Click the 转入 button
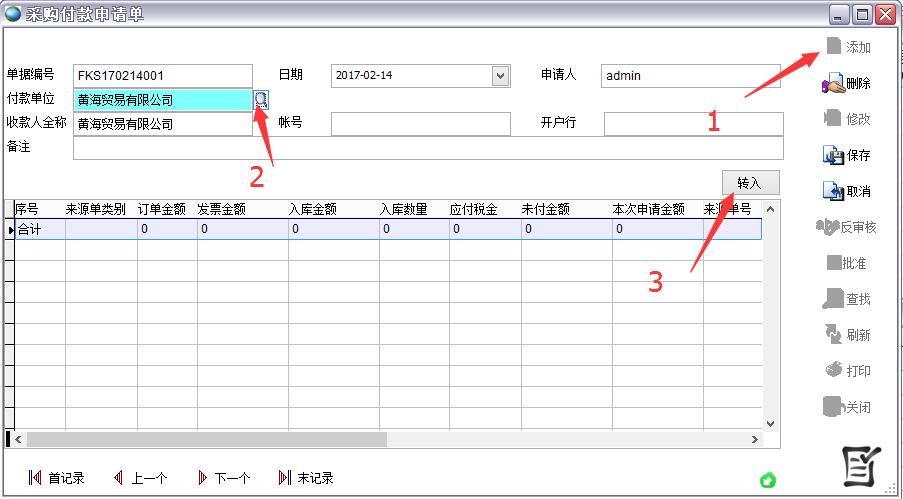The height and width of the screenshot is (499, 903). tap(749, 184)
